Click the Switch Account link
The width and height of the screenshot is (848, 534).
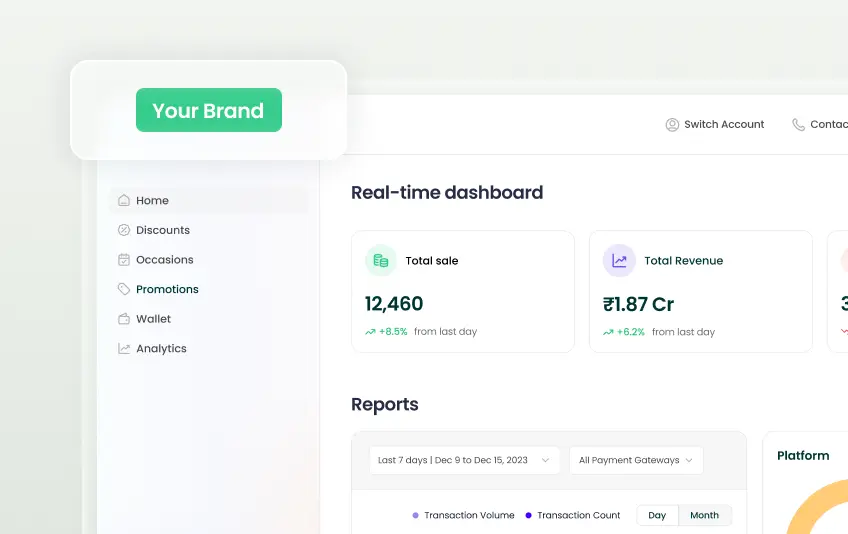[x=714, y=124]
